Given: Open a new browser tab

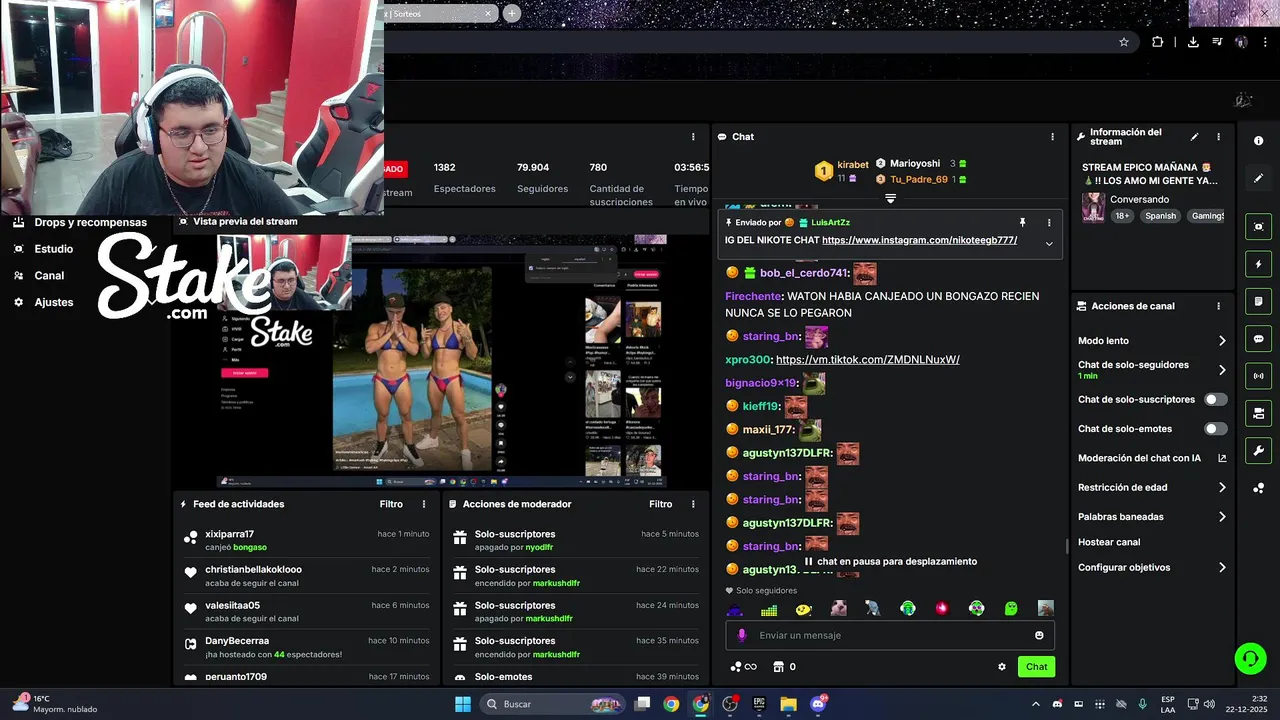Looking at the screenshot, I should click(x=512, y=14).
